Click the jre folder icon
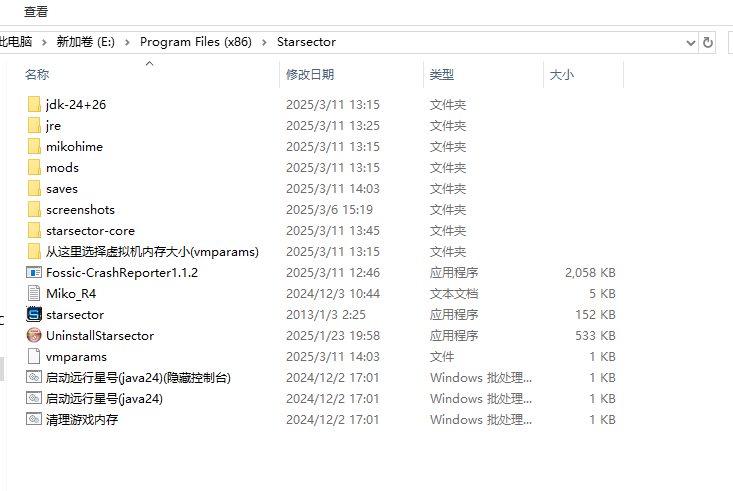This screenshot has height=491, width=733. point(34,125)
